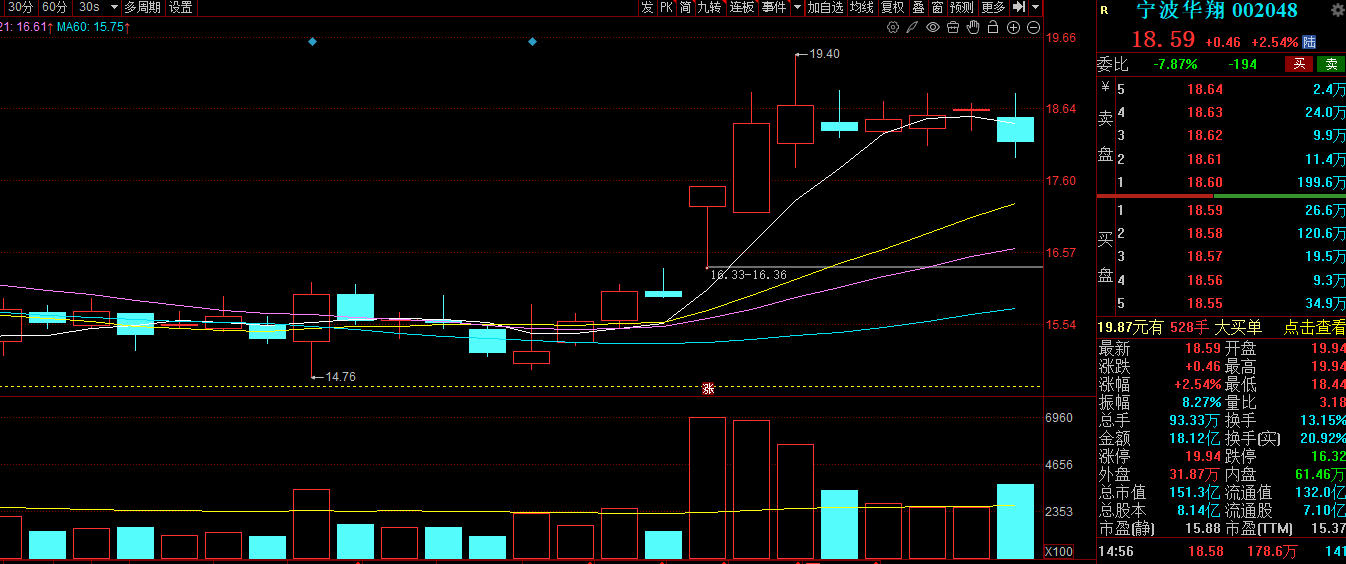
Task: Toggle the chart lock icon
Action: (993, 27)
